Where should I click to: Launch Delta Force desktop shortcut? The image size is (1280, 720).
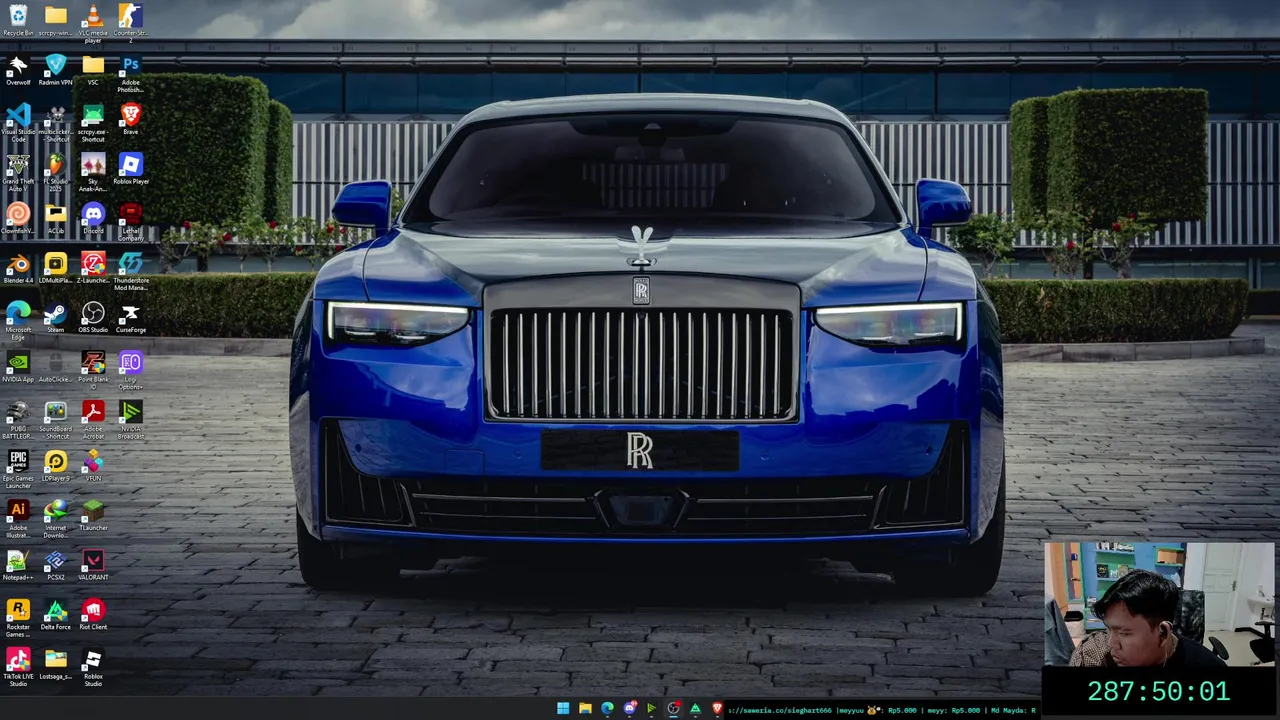[55, 614]
